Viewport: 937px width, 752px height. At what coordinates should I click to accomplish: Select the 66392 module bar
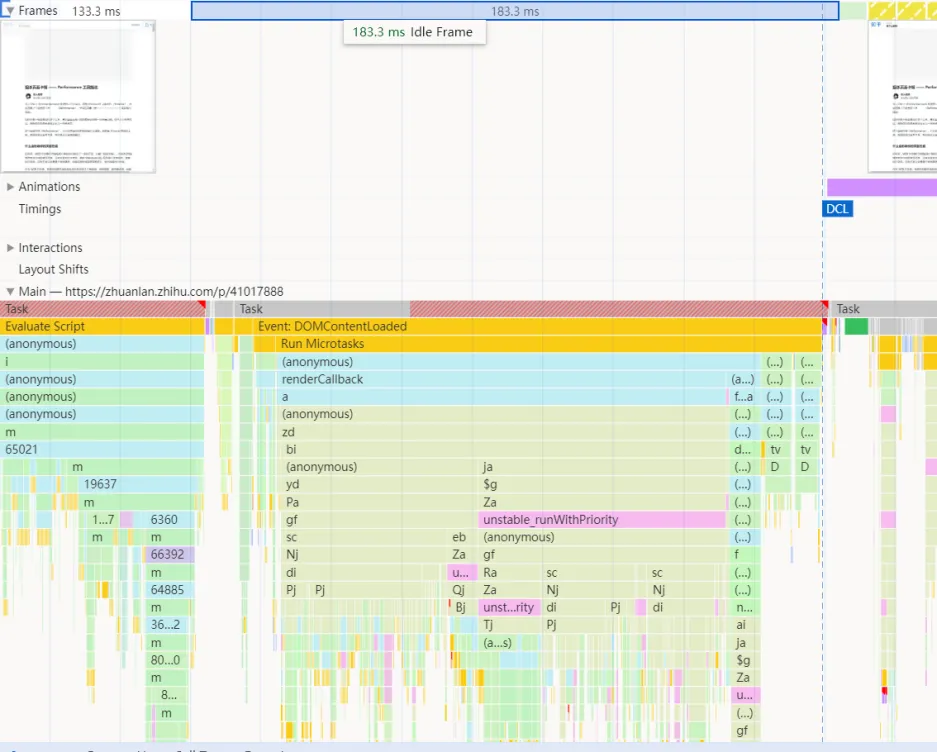pyautogui.click(x=169, y=555)
